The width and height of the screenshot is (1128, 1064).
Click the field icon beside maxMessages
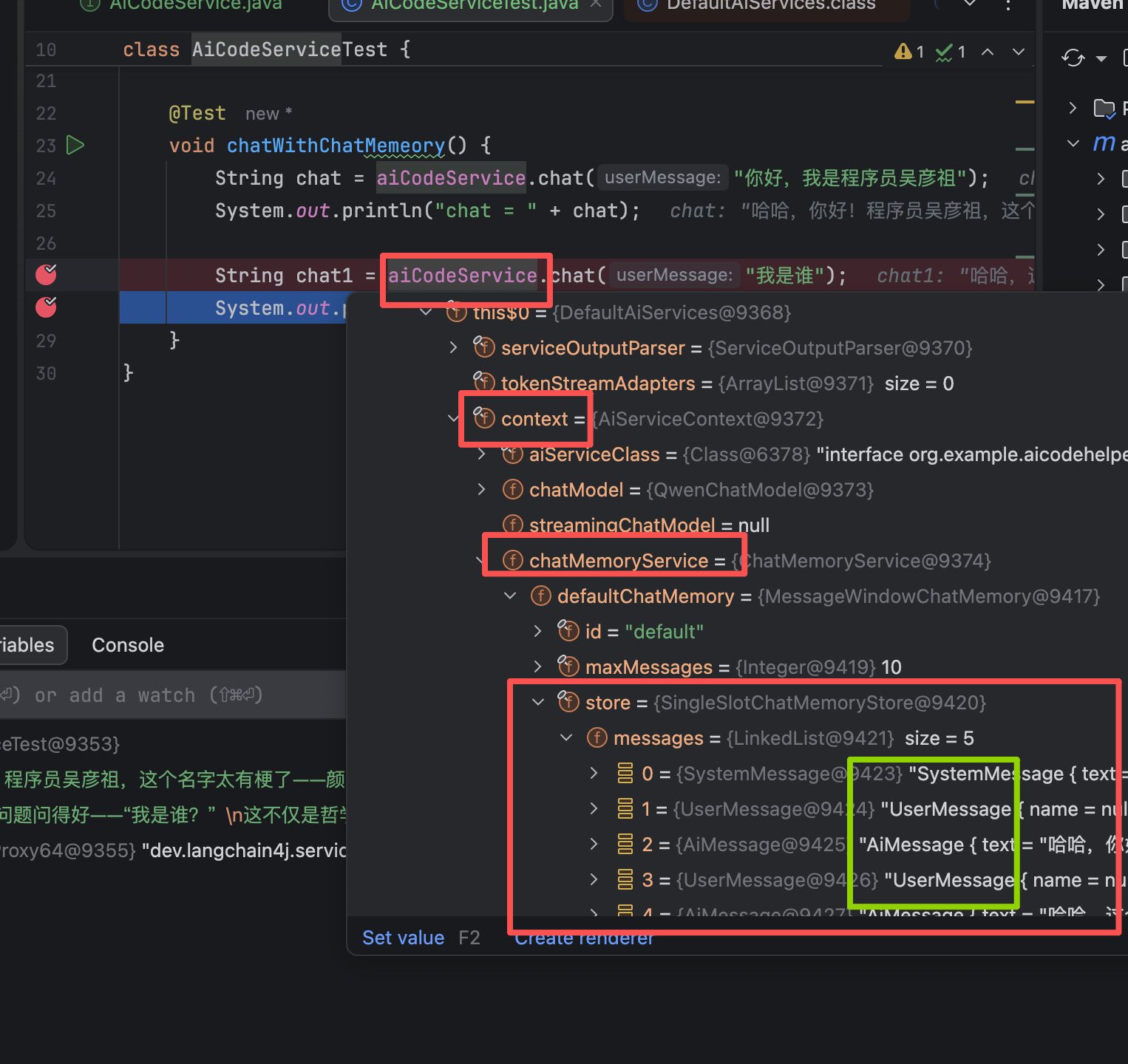click(568, 665)
